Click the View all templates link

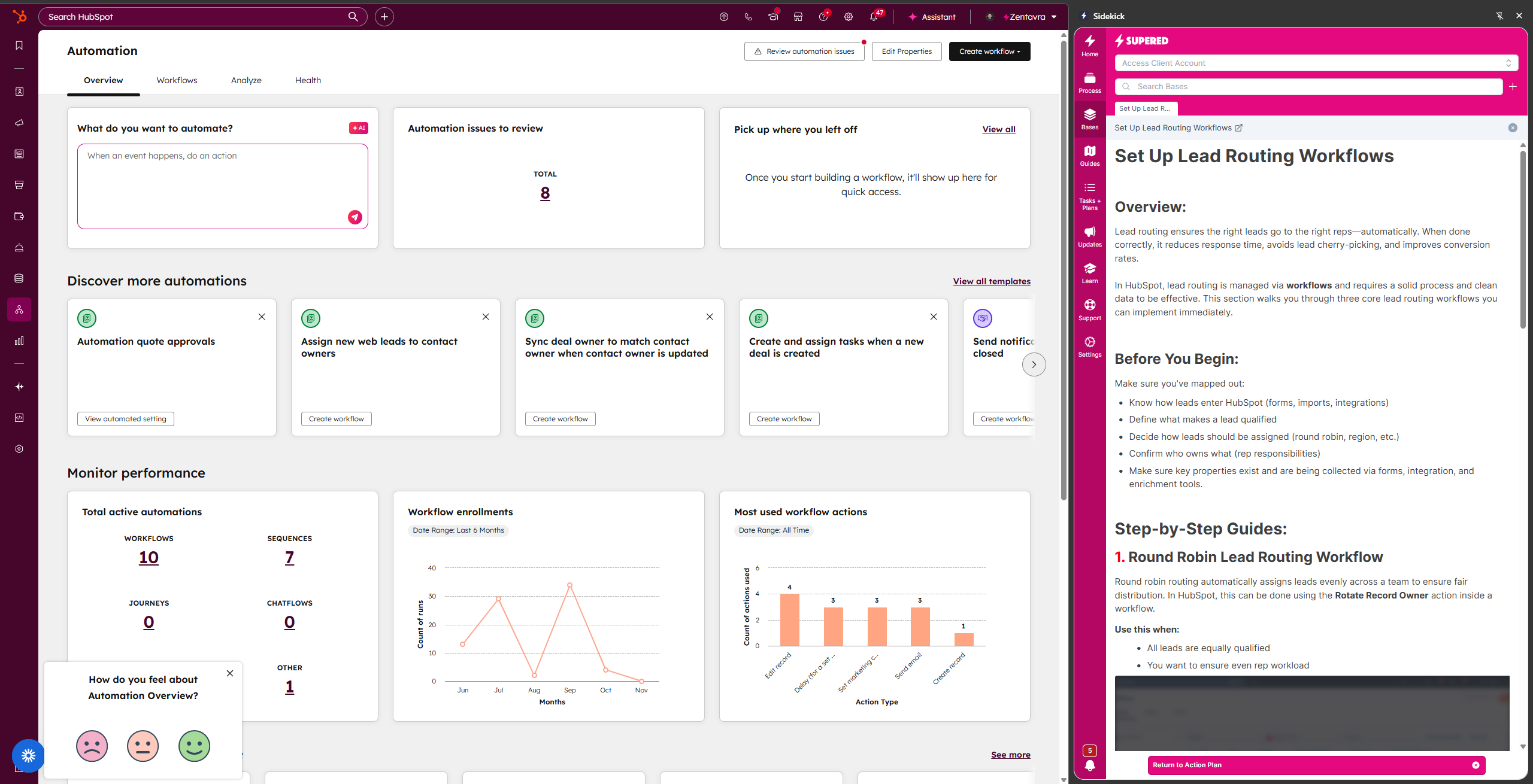coord(992,281)
